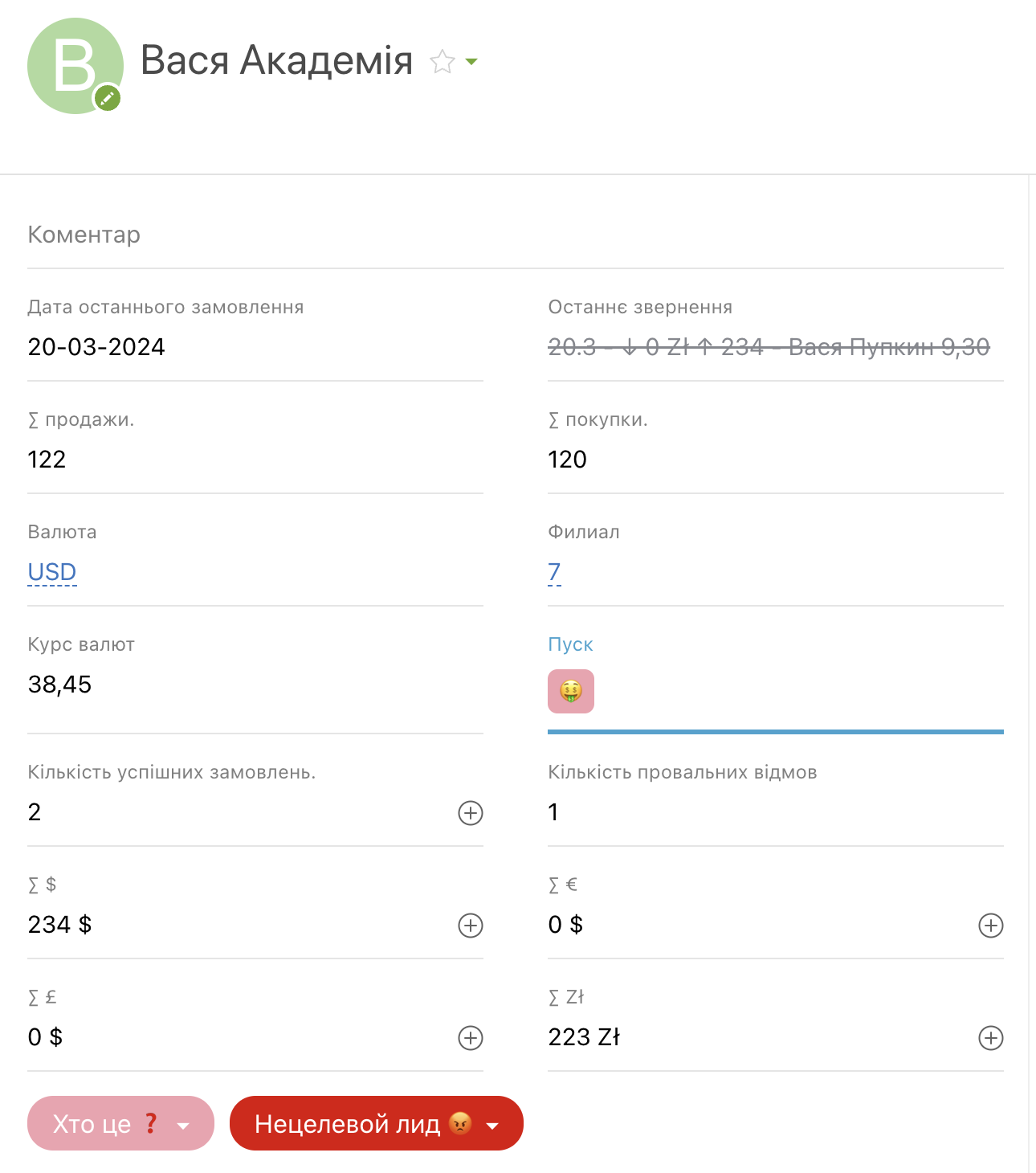
Task: Click into the Коментар field
Action: click(x=514, y=235)
